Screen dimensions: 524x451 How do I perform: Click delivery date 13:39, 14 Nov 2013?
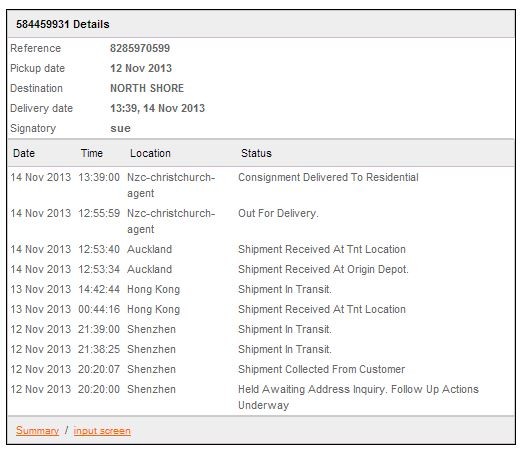tap(157, 108)
